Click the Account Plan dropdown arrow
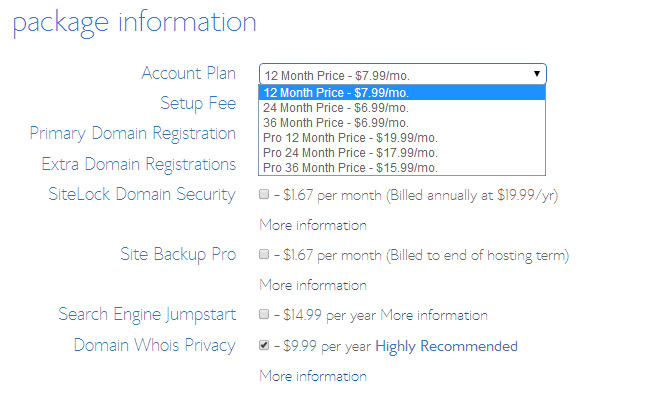Screen dimensions: 653x402 (x=537, y=74)
